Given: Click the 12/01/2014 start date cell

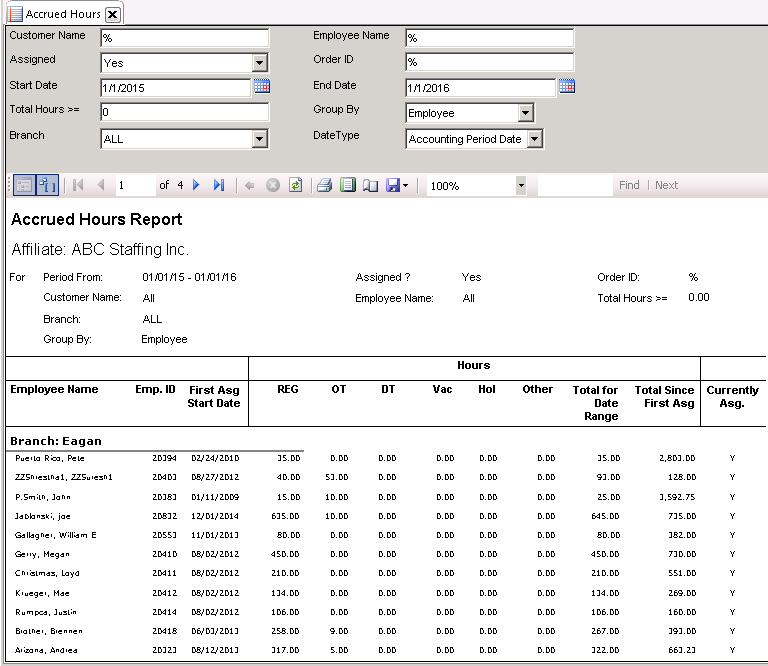Looking at the screenshot, I should pos(215,516).
